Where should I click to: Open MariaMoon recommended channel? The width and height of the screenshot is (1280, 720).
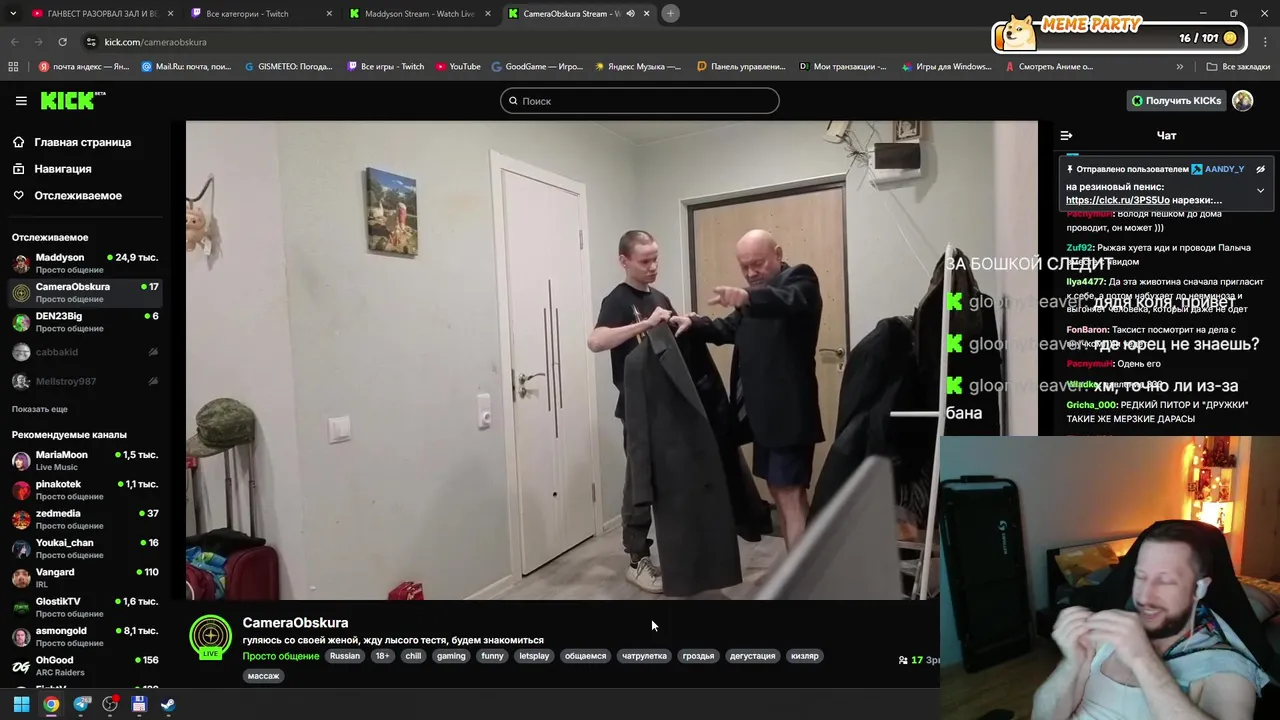coord(85,460)
